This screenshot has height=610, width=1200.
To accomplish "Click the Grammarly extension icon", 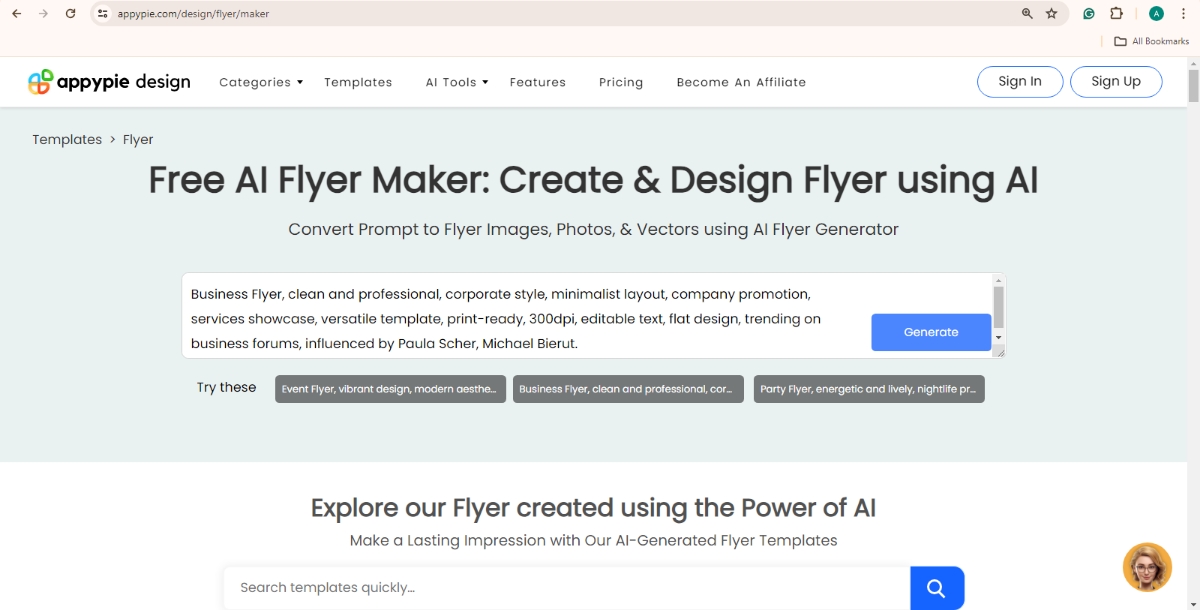I will coord(1088,14).
